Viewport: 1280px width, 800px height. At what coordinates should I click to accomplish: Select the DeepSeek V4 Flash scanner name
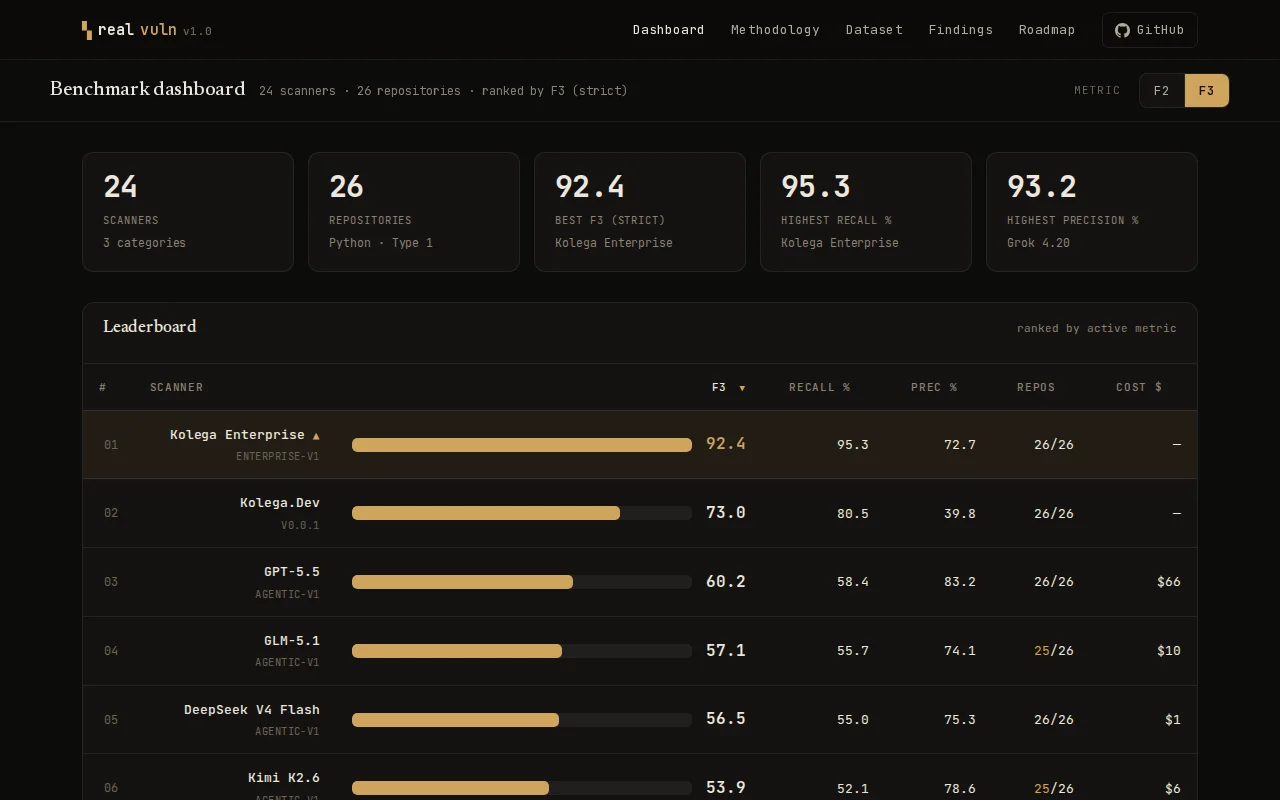pos(252,710)
